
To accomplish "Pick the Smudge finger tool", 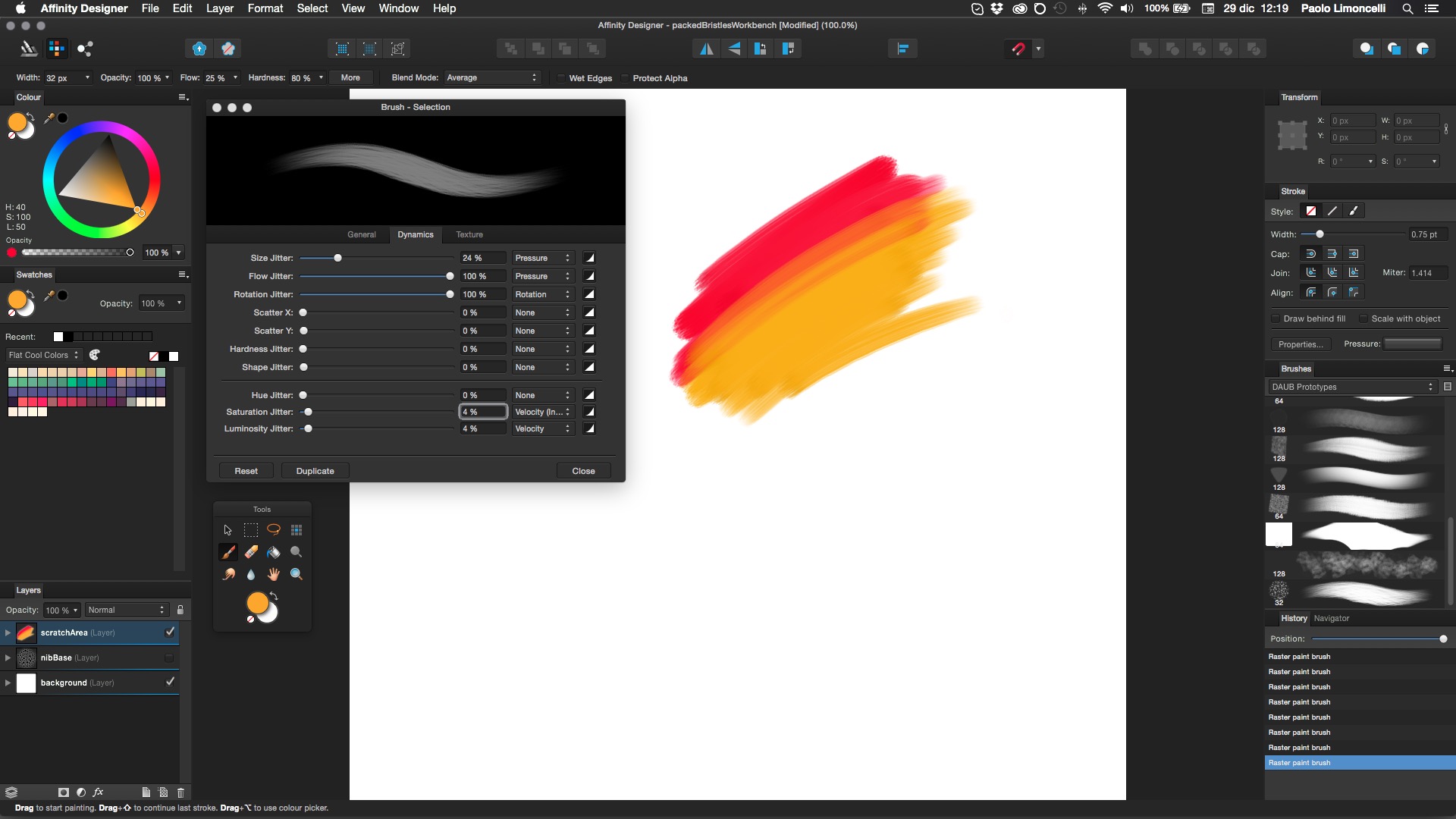I will tap(228, 574).
